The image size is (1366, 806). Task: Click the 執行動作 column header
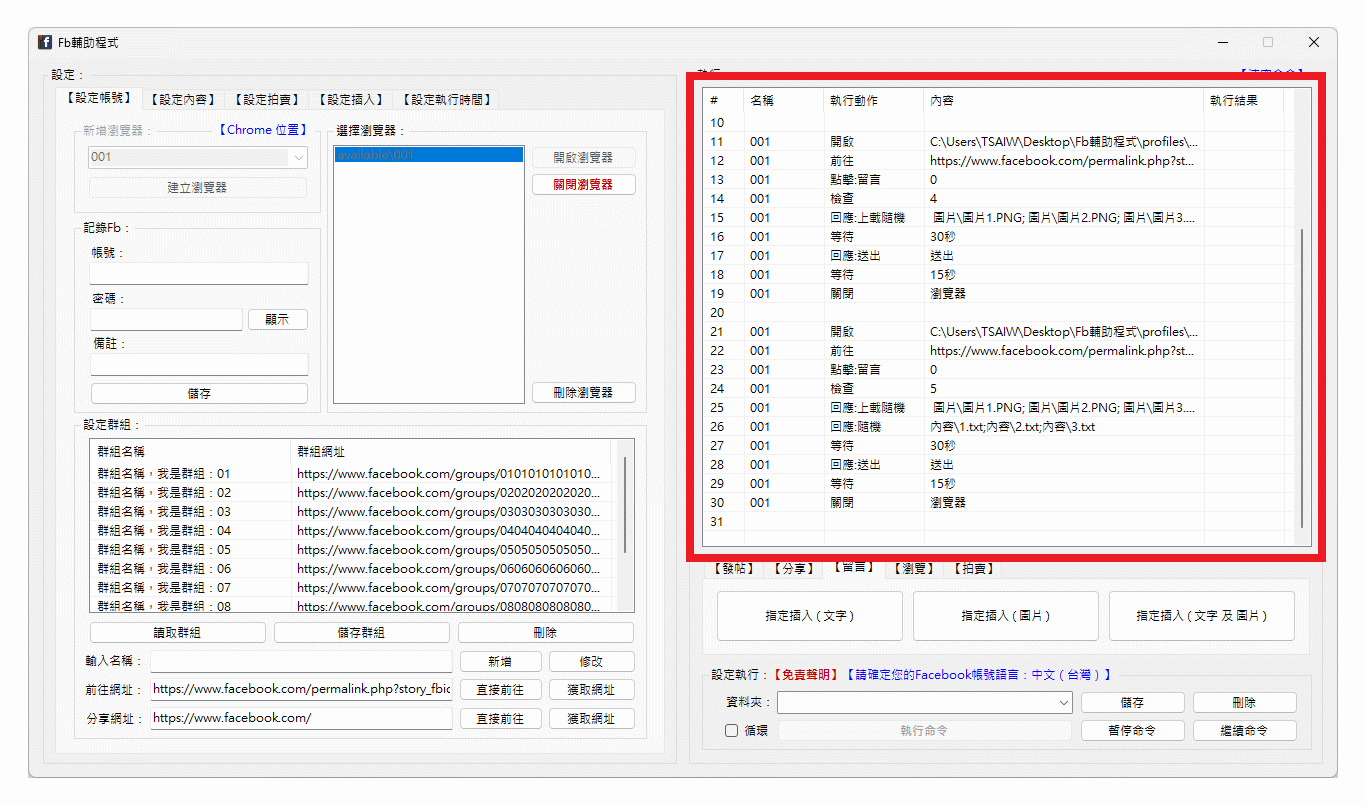coord(874,101)
